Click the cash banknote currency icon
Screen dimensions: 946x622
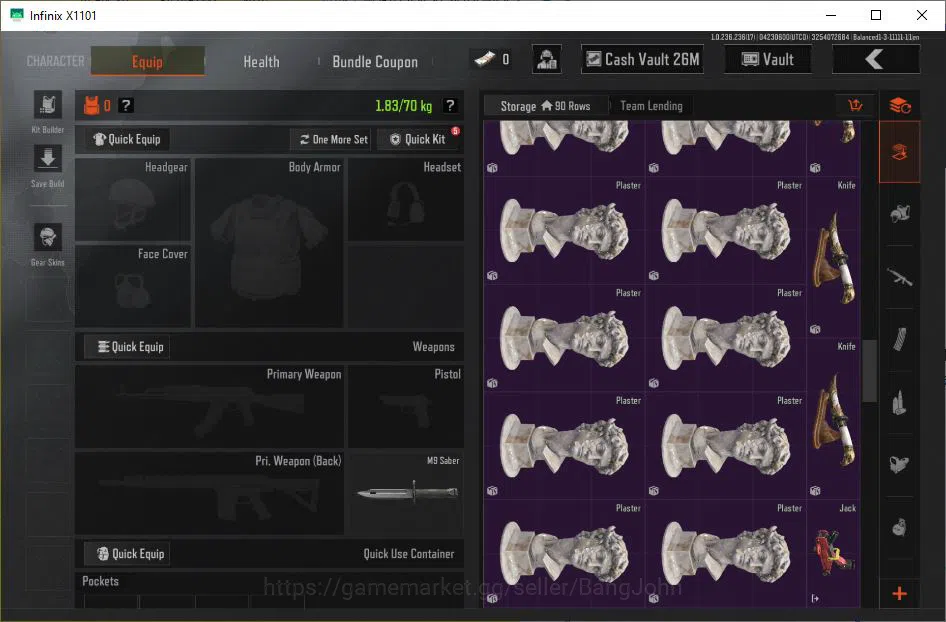pos(484,59)
